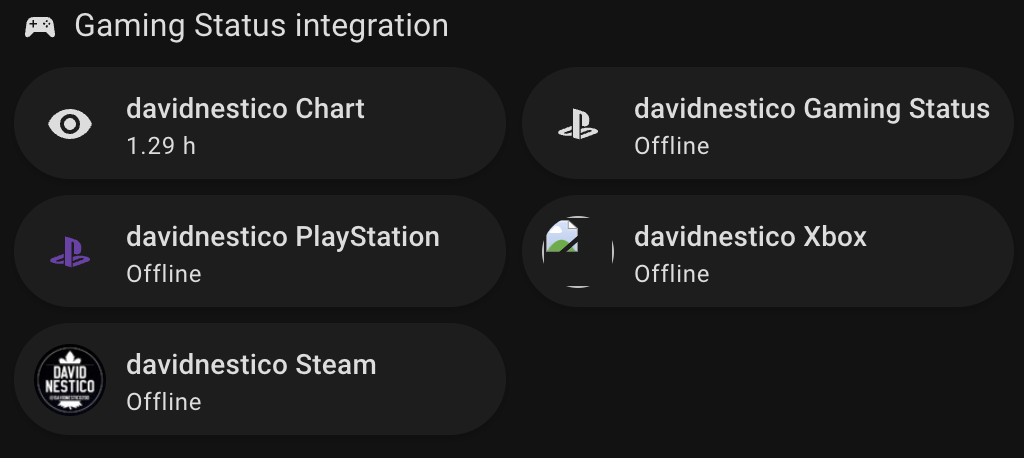Click the gamepad icon beside Gaming Status heading
The width and height of the screenshot is (1024, 458).
click(x=40, y=27)
